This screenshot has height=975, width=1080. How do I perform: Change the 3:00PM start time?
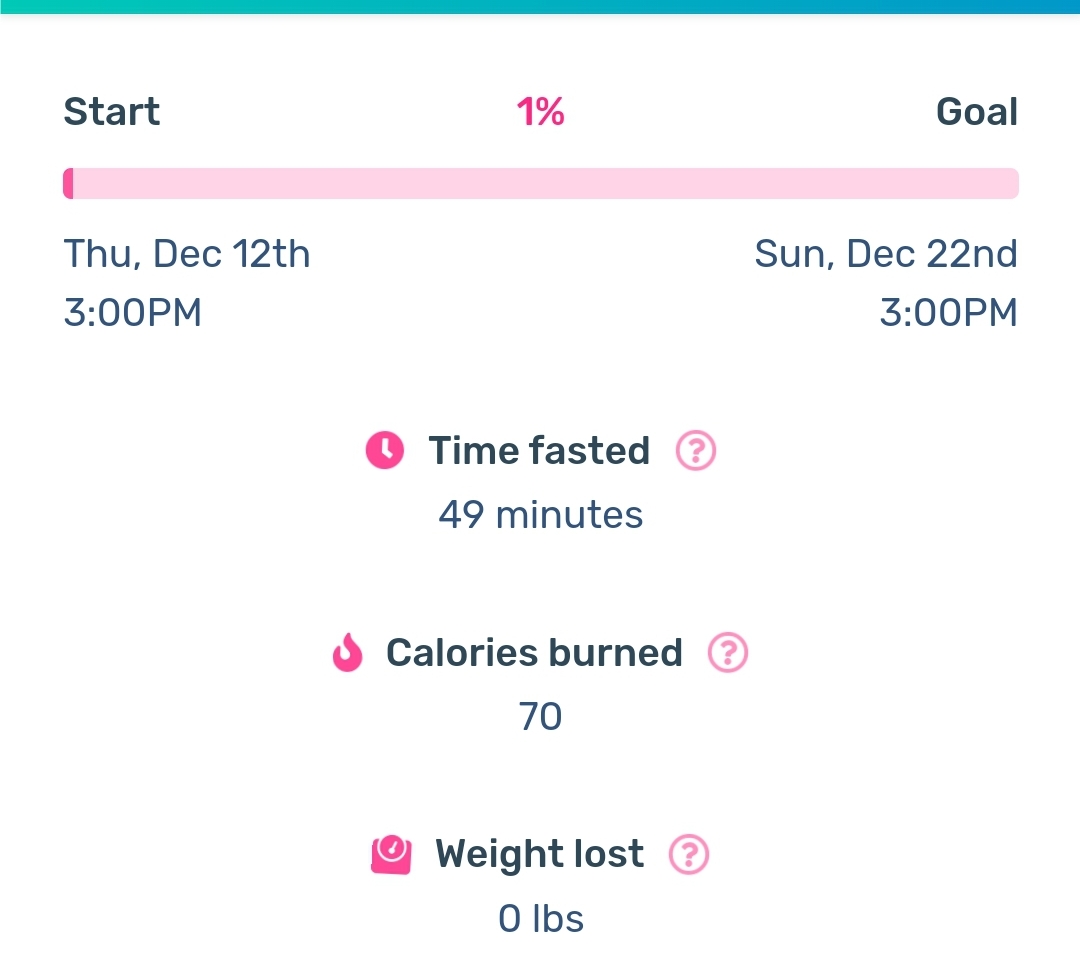[x=133, y=313]
